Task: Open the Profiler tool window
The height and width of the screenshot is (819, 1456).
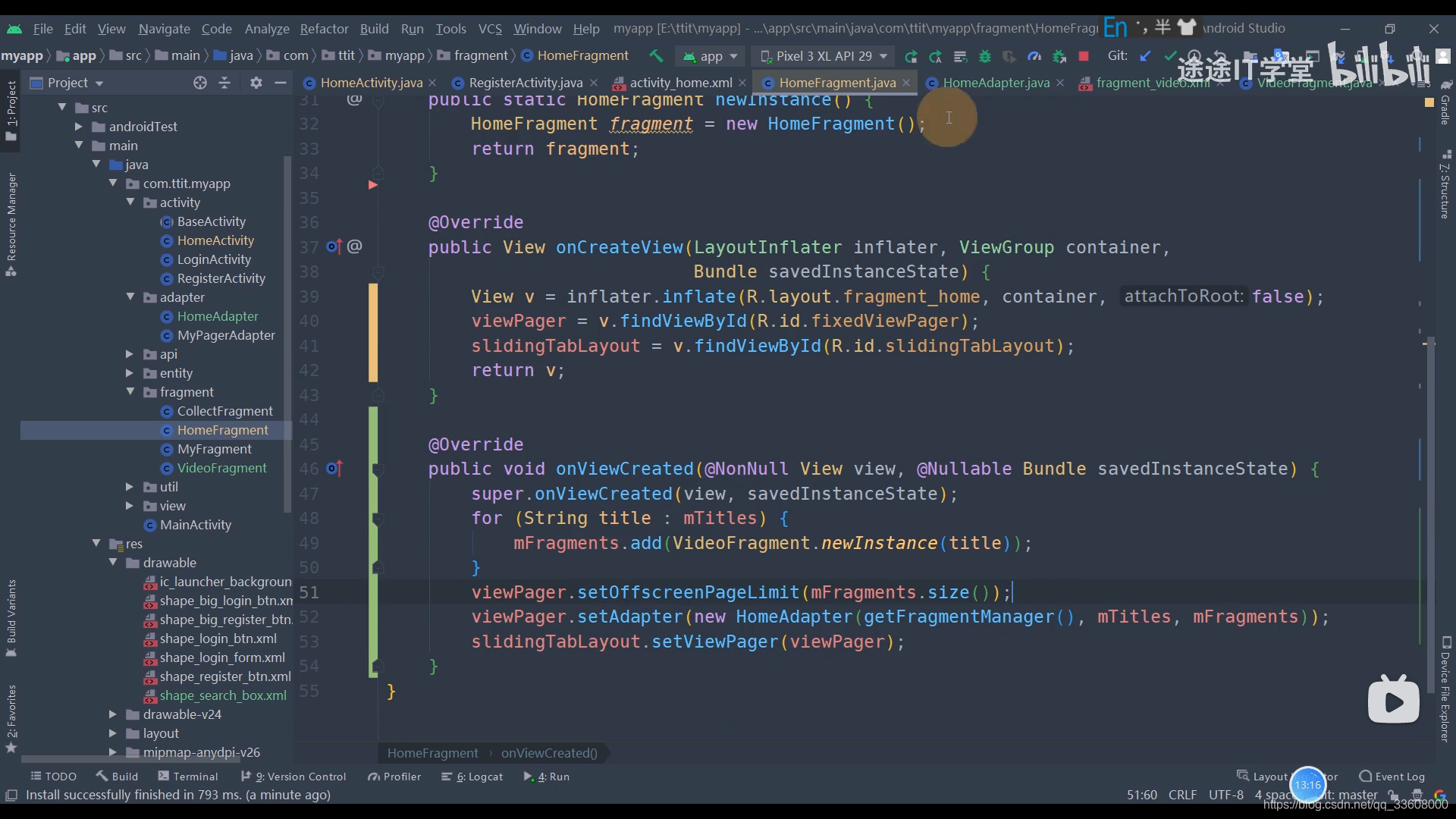Action: [394, 777]
